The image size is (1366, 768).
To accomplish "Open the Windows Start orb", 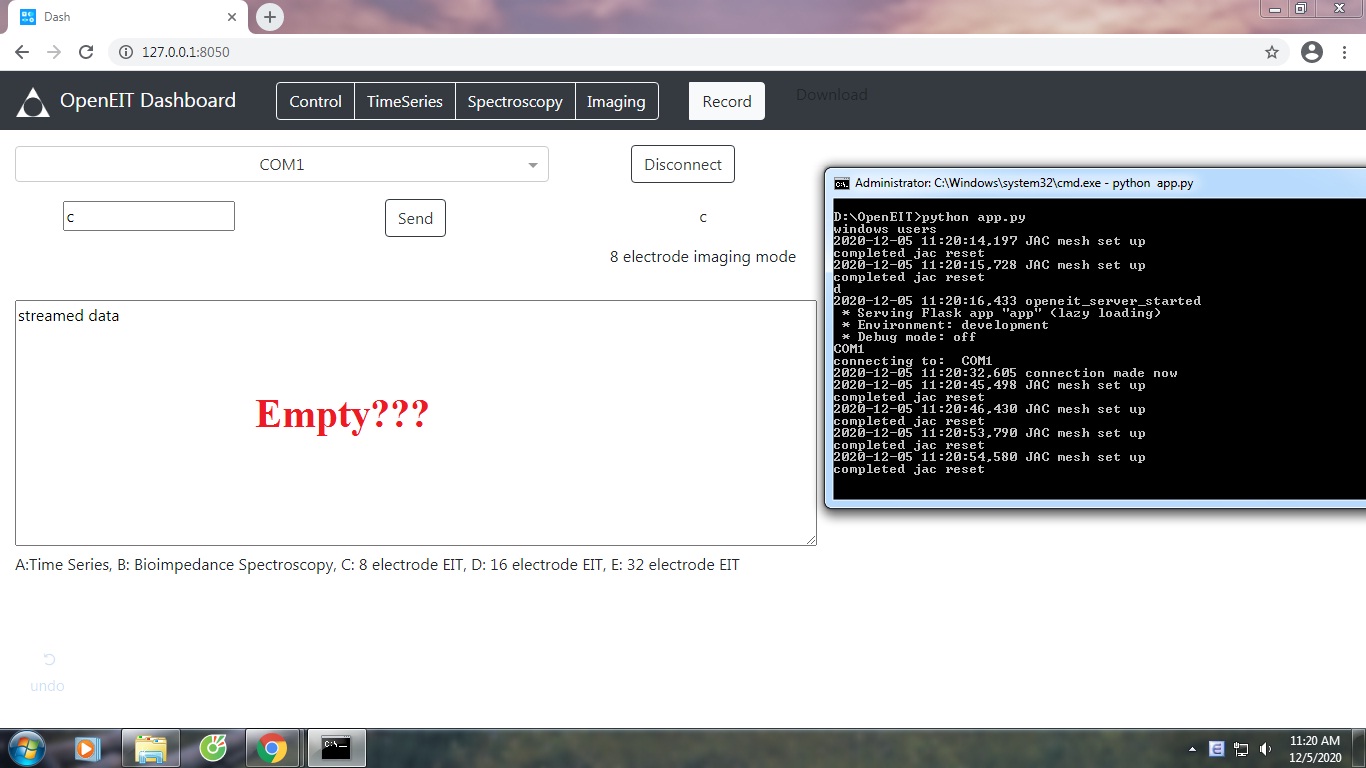I will (25, 747).
